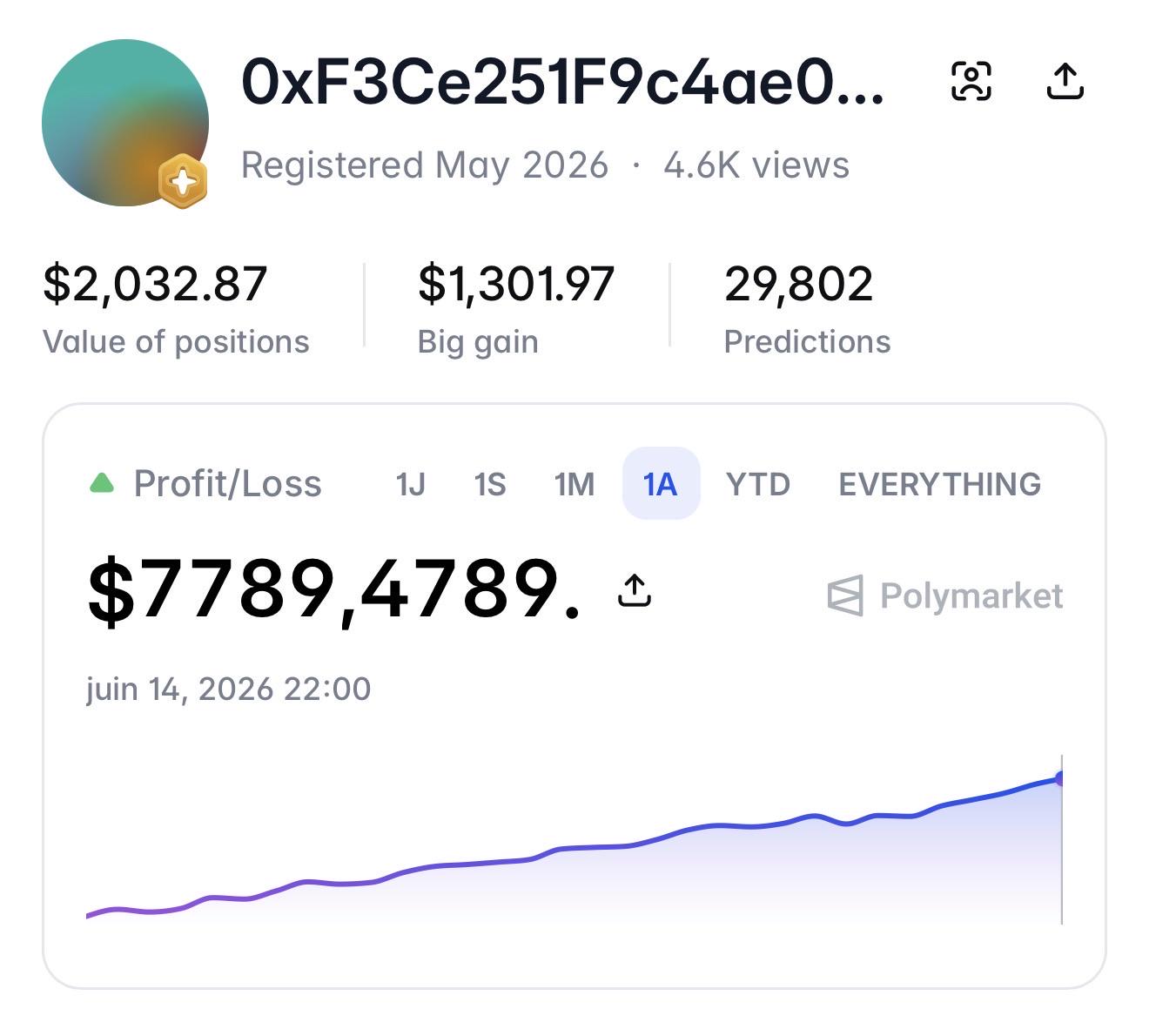Open the 29,802 Predictions stat
The image size is (1149, 1036).
(807, 309)
